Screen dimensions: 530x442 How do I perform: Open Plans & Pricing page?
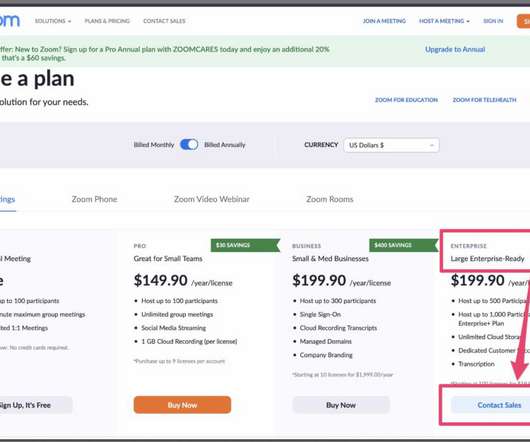pos(107,21)
